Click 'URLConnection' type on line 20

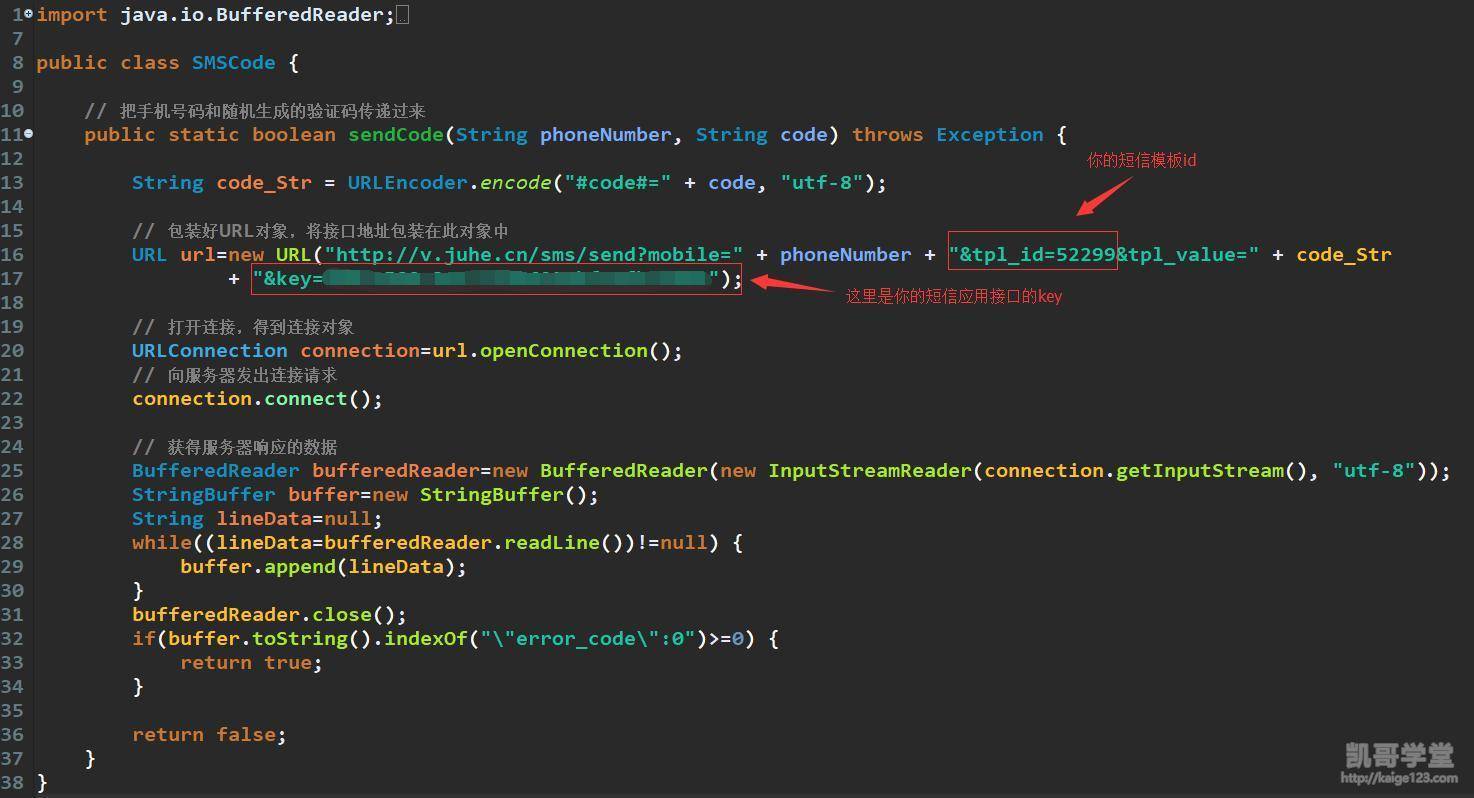(x=210, y=351)
